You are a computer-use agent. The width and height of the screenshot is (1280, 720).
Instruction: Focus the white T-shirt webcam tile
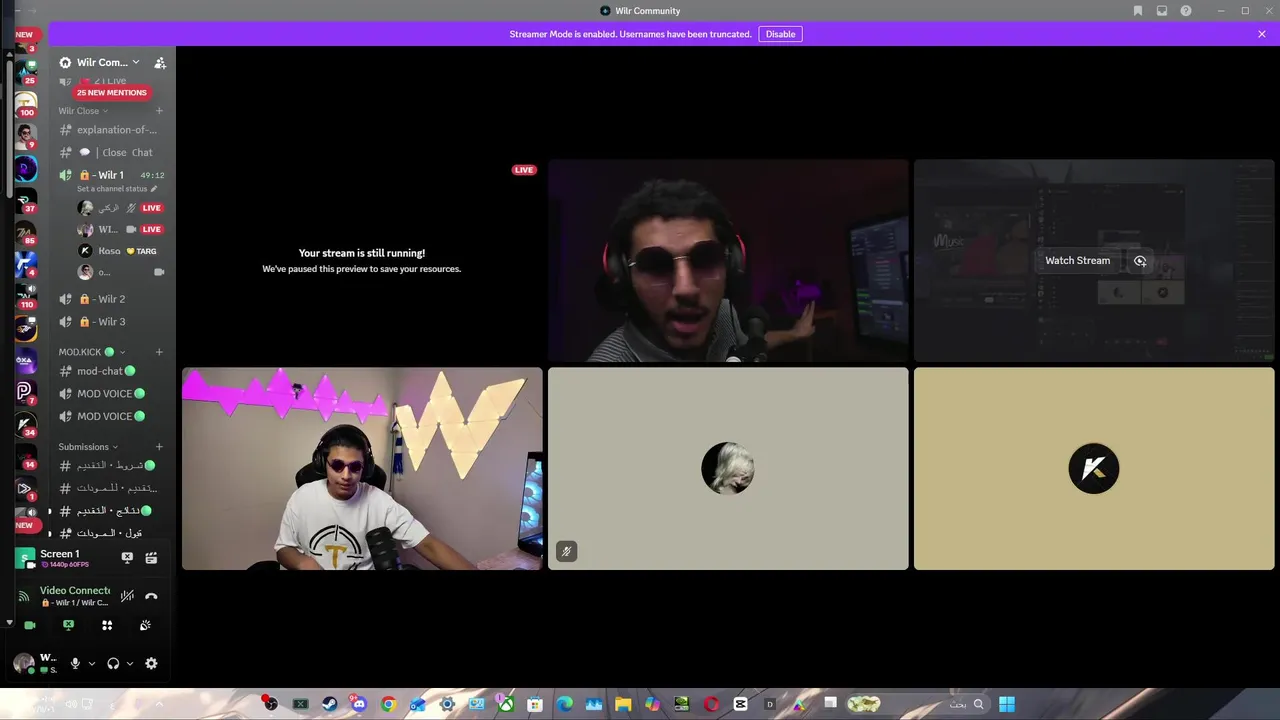click(362, 468)
